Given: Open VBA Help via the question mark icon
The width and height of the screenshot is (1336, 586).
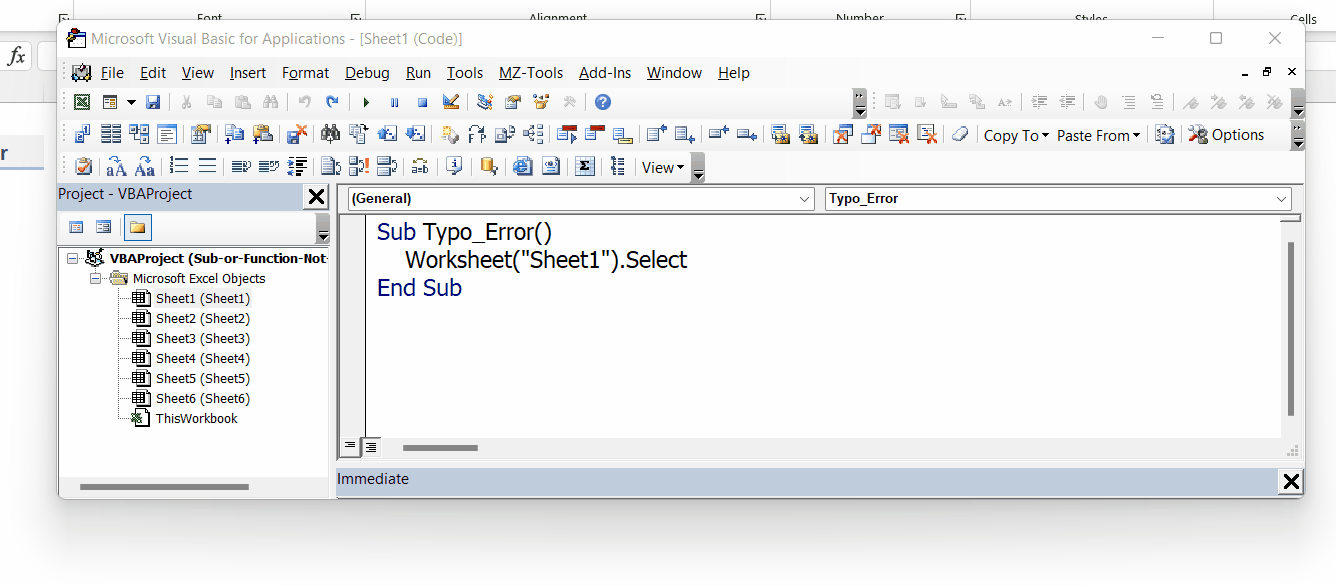Looking at the screenshot, I should click(x=601, y=101).
